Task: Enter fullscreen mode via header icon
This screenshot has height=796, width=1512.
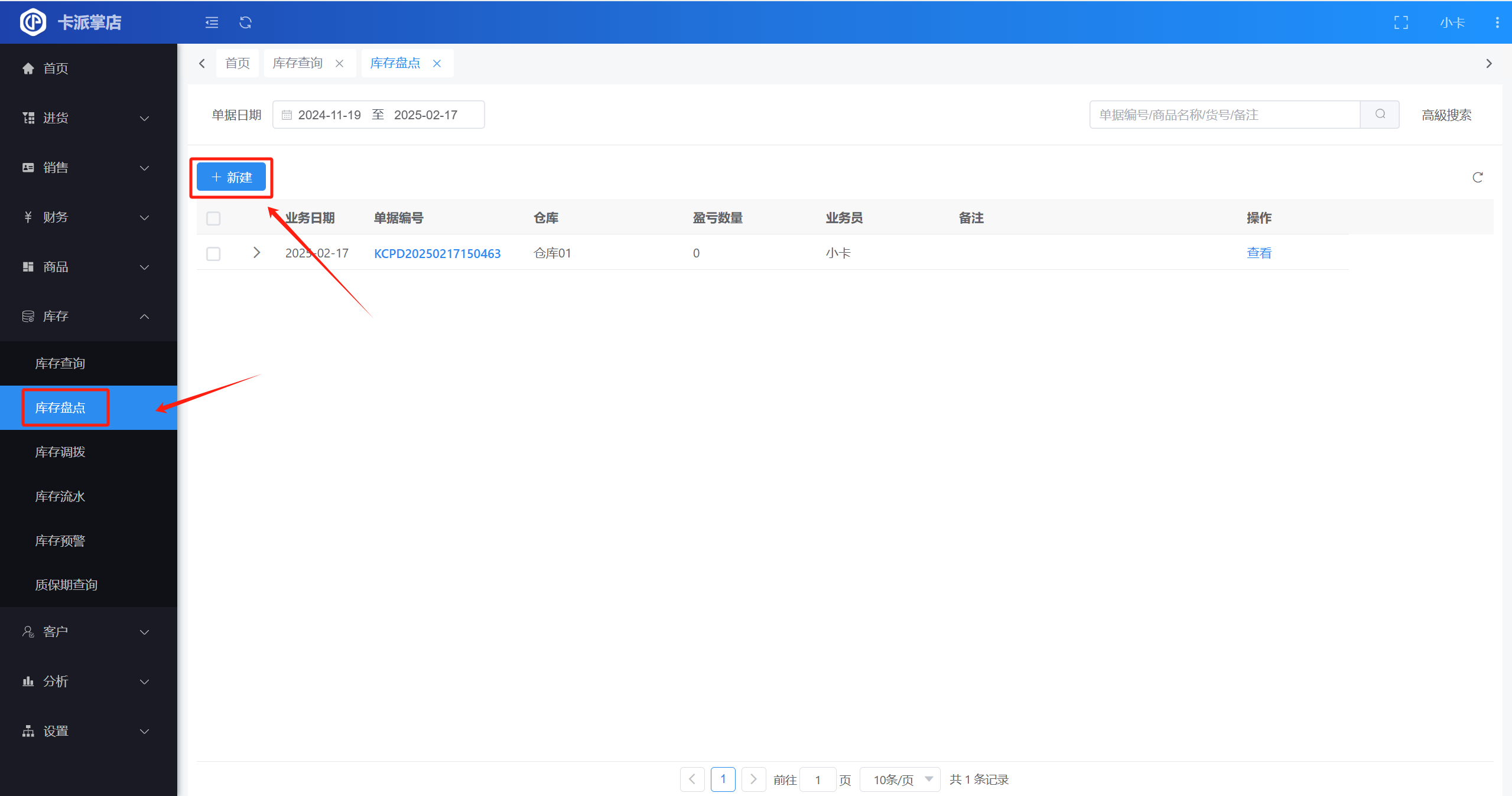Action: tap(1401, 22)
